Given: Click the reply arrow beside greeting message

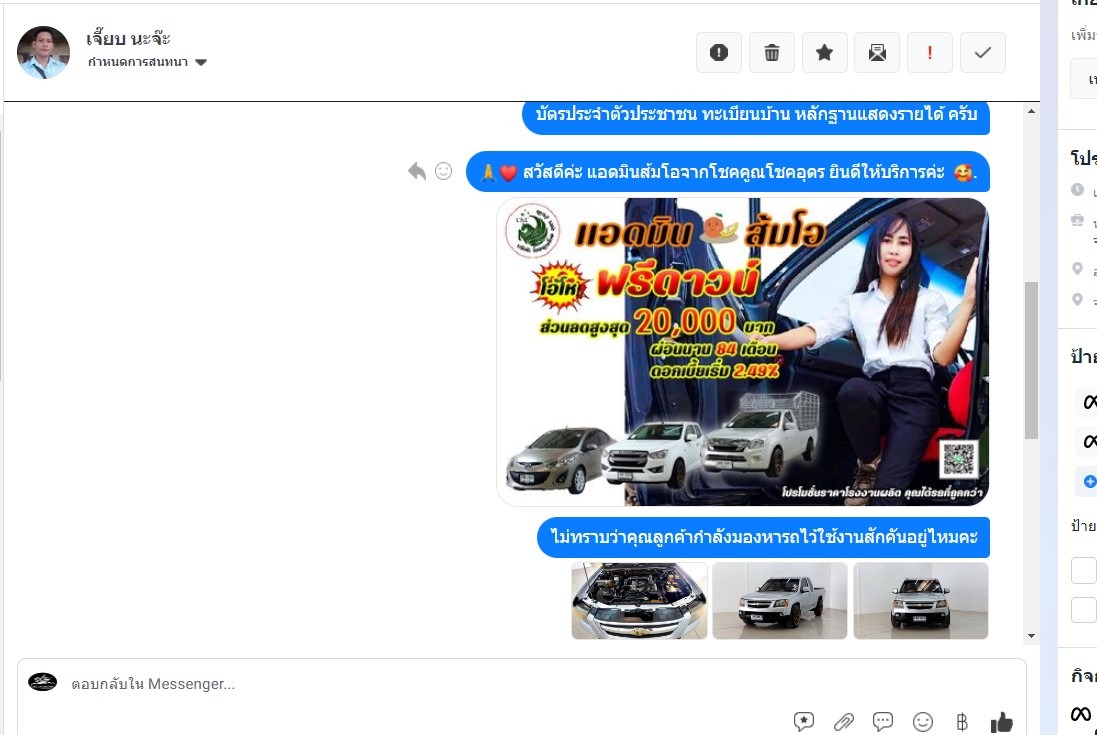Looking at the screenshot, I should click(x=417, y=171).
